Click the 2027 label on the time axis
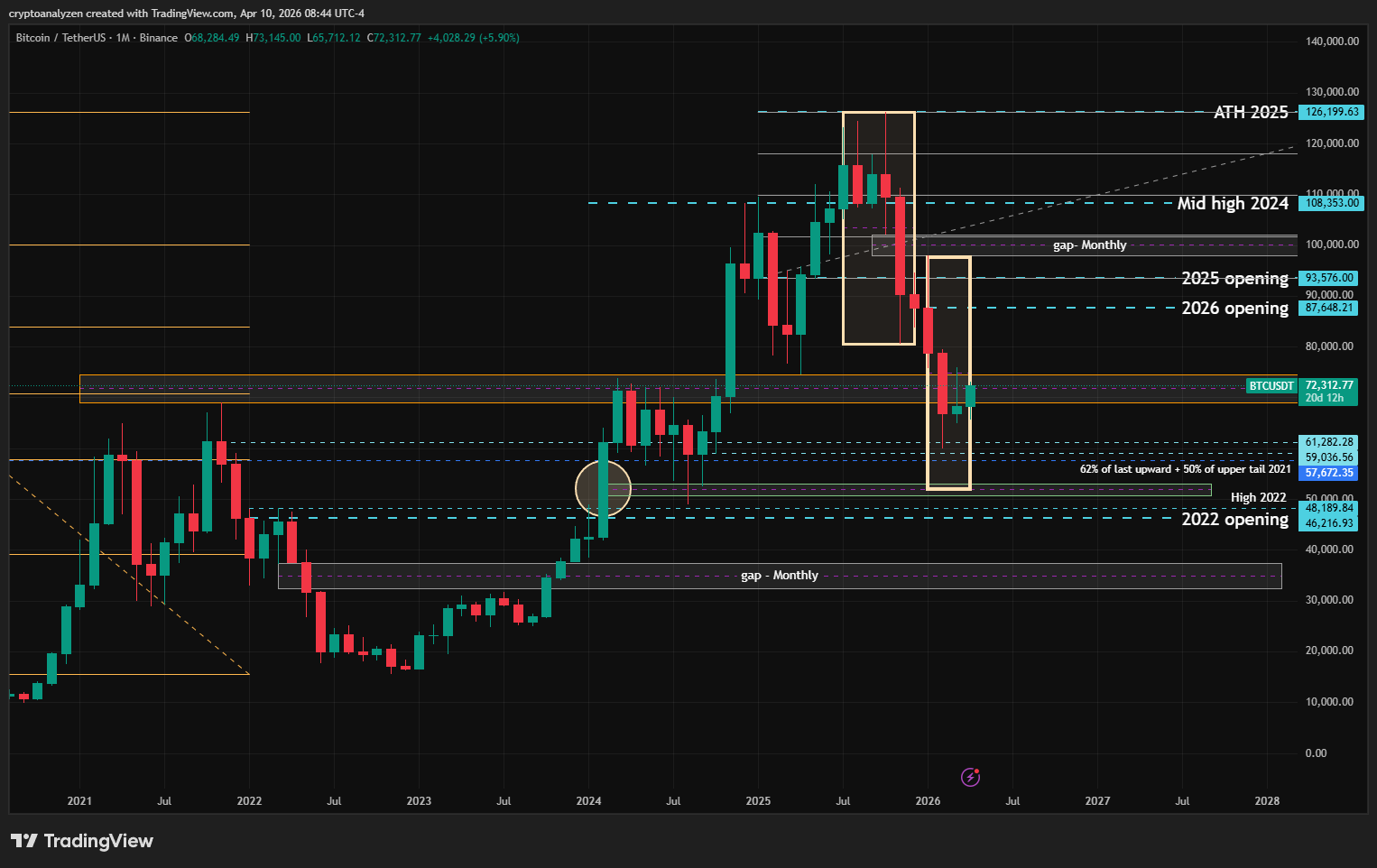 pyautogui.click(x=1097, y=800)
